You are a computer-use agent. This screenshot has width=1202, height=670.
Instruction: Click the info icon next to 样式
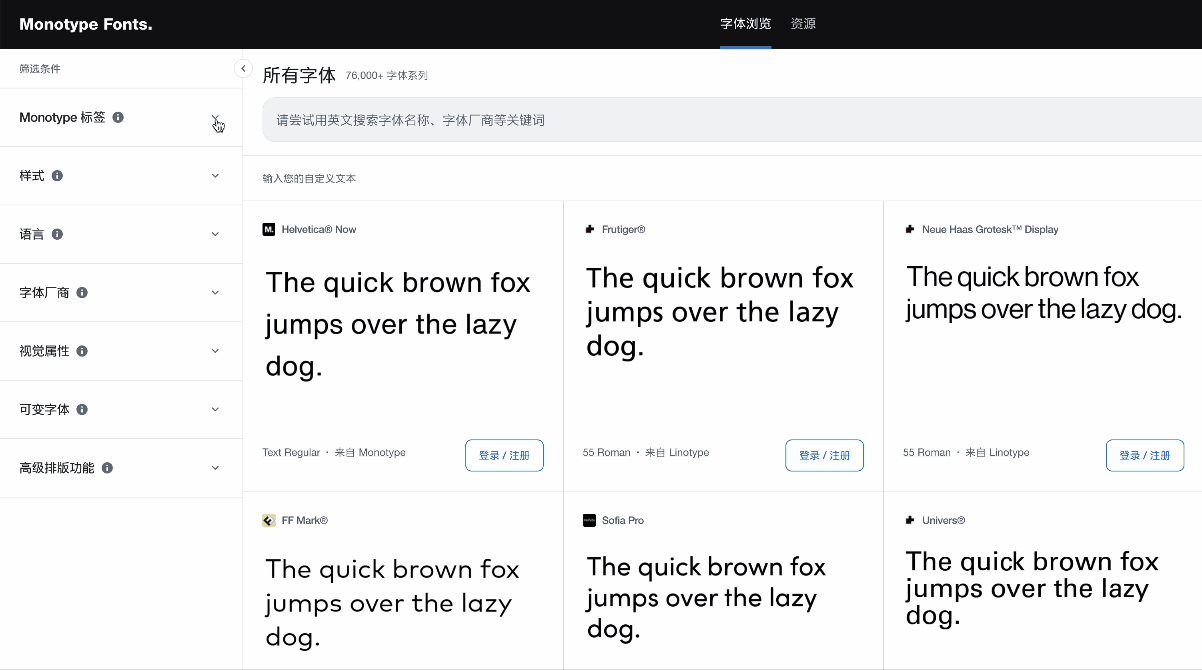(57, 176)
